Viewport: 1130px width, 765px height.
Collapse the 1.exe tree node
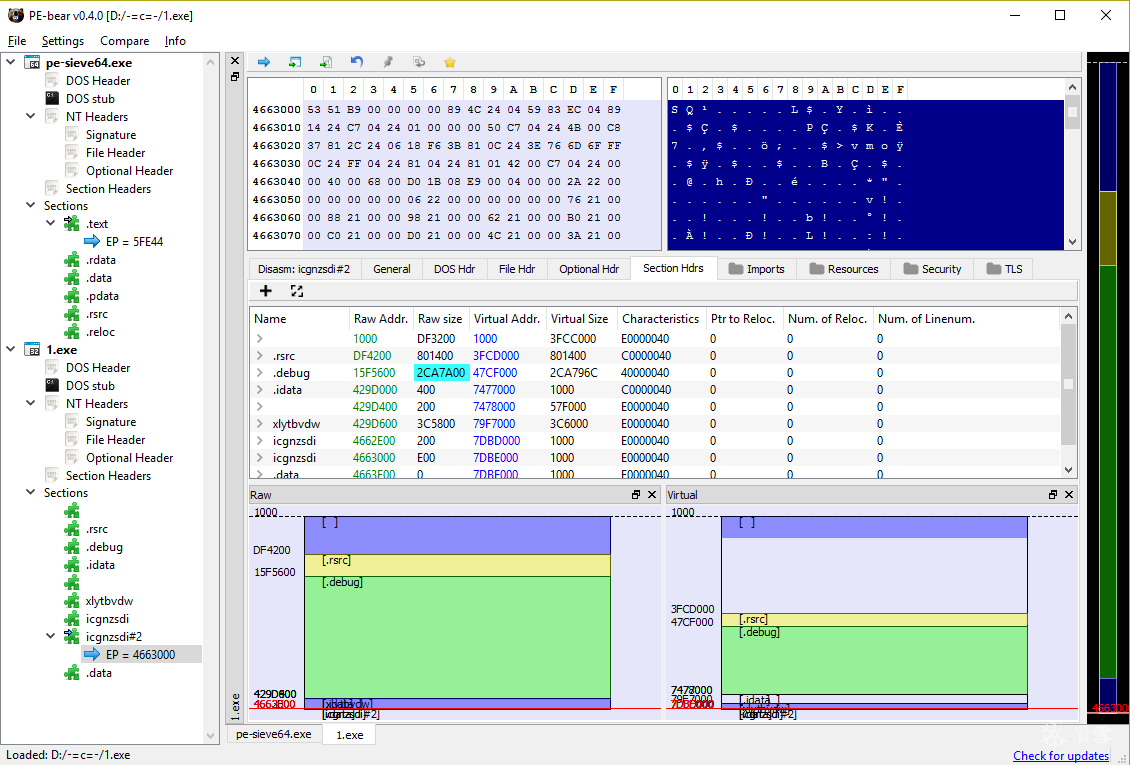11,349
